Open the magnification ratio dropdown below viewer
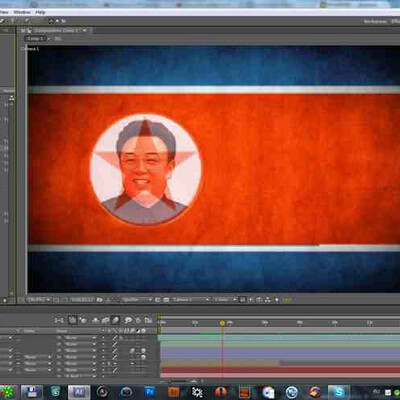This screenshot has width=400, height=400. (39, 300)
